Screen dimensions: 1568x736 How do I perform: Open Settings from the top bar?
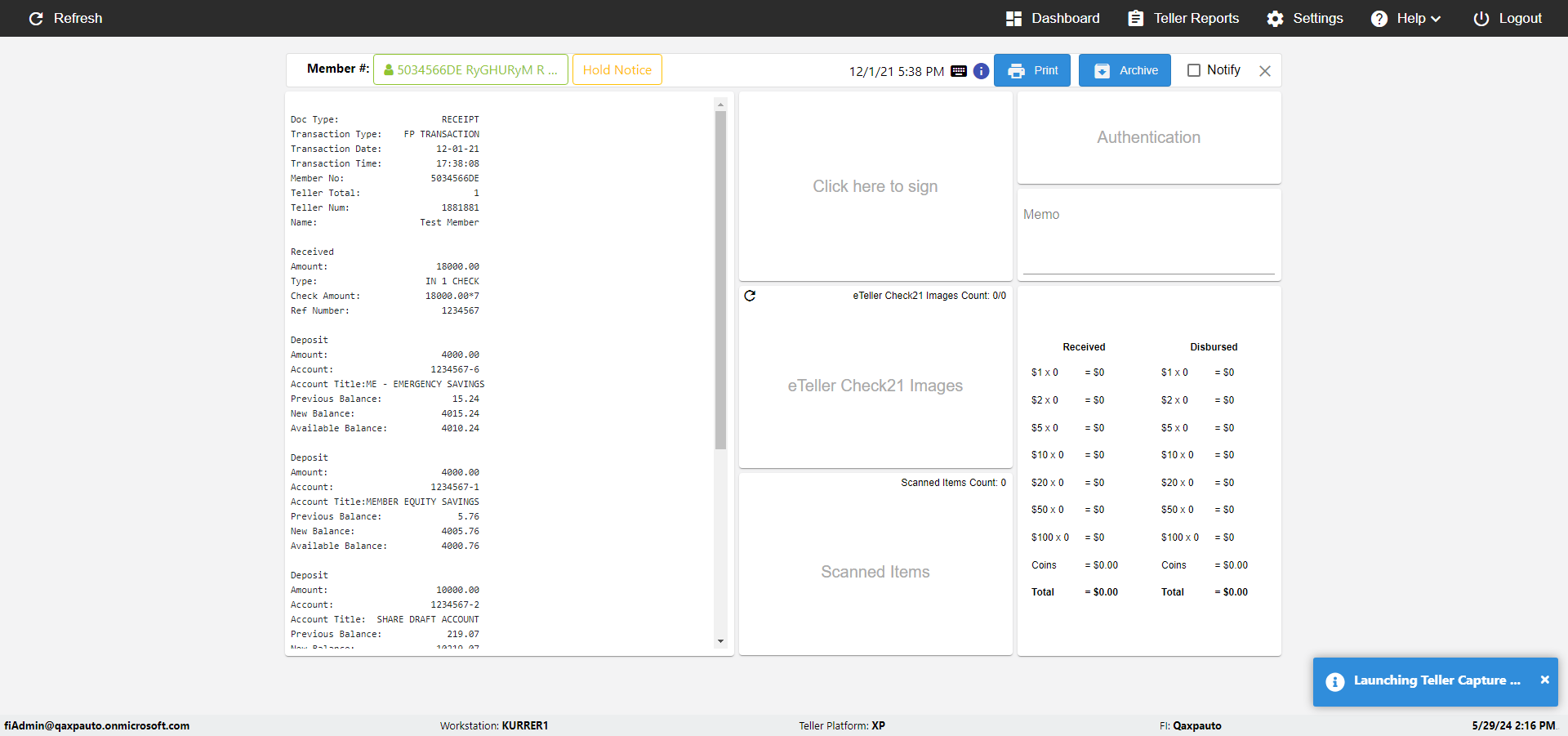[x=1304, y=18]
